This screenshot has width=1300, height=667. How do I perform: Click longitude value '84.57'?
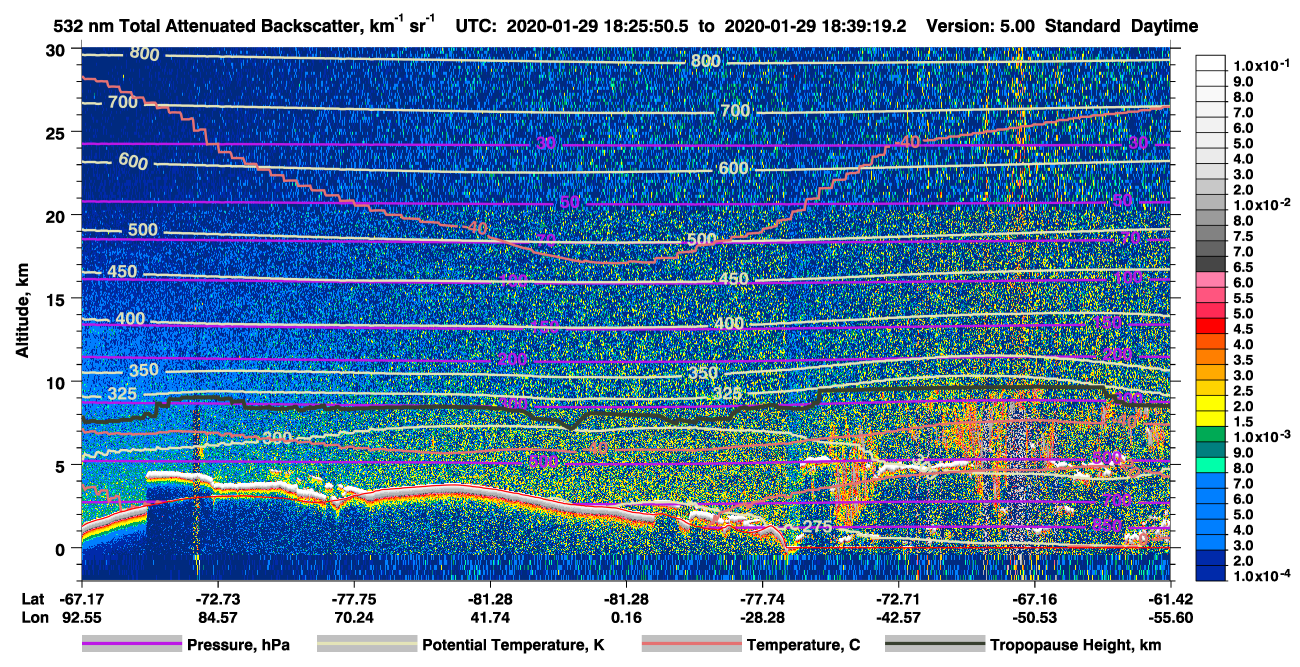tap(217, 618)
